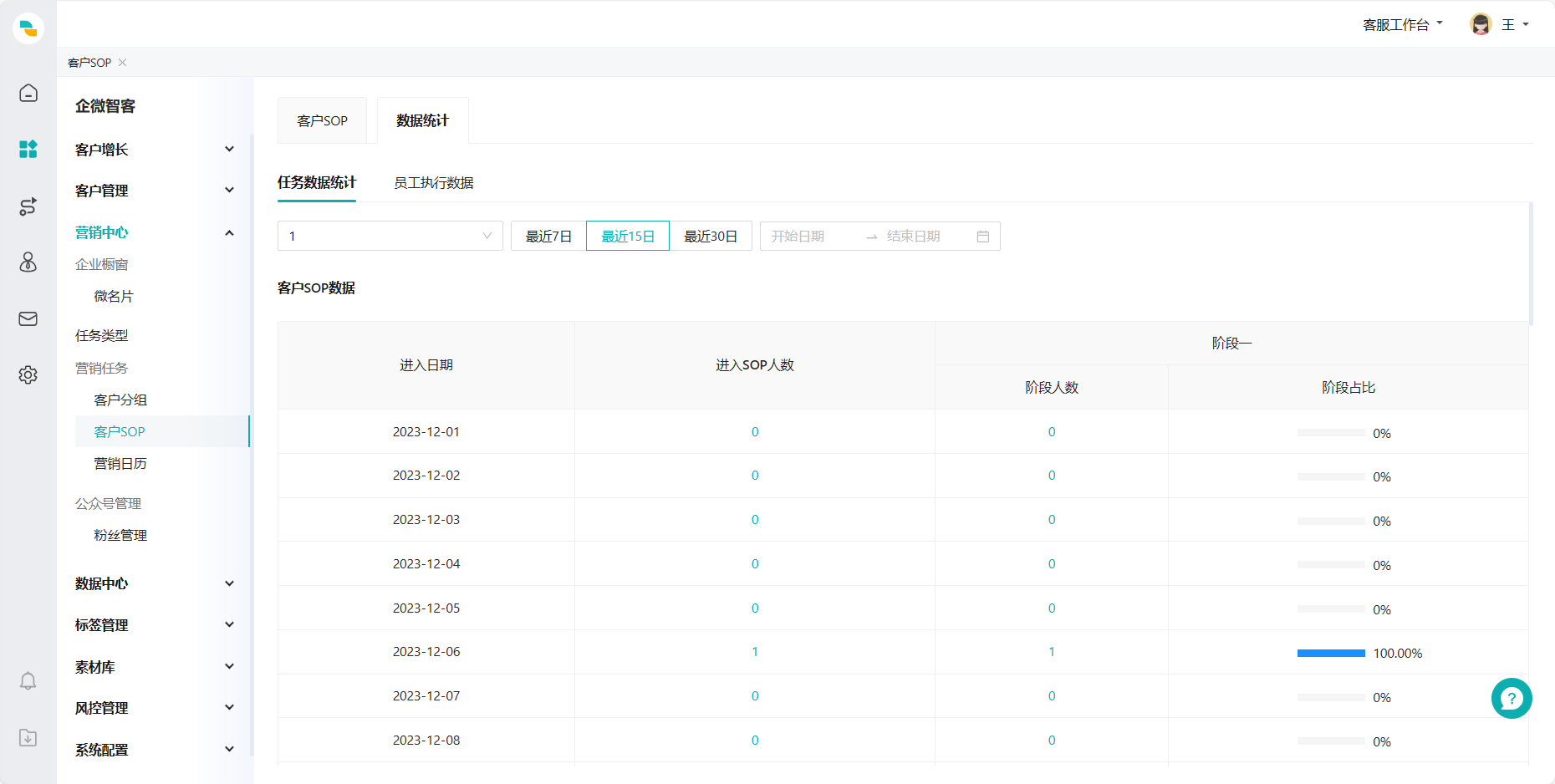
Task: Open 粉丝管理 in the sidebar
Action: coord(120,536)
